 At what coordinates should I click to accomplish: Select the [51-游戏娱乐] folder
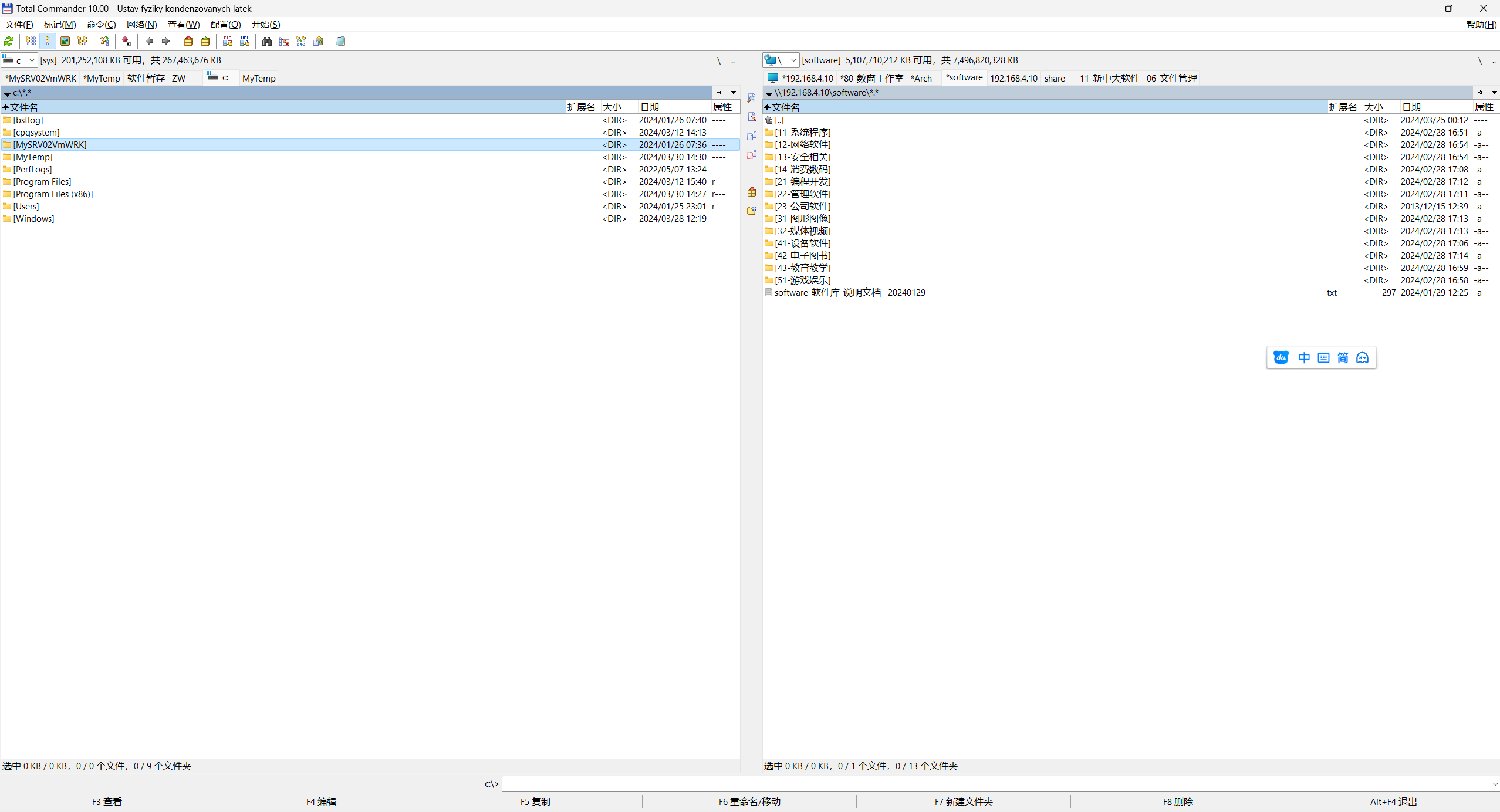[x=1131, y=280]
